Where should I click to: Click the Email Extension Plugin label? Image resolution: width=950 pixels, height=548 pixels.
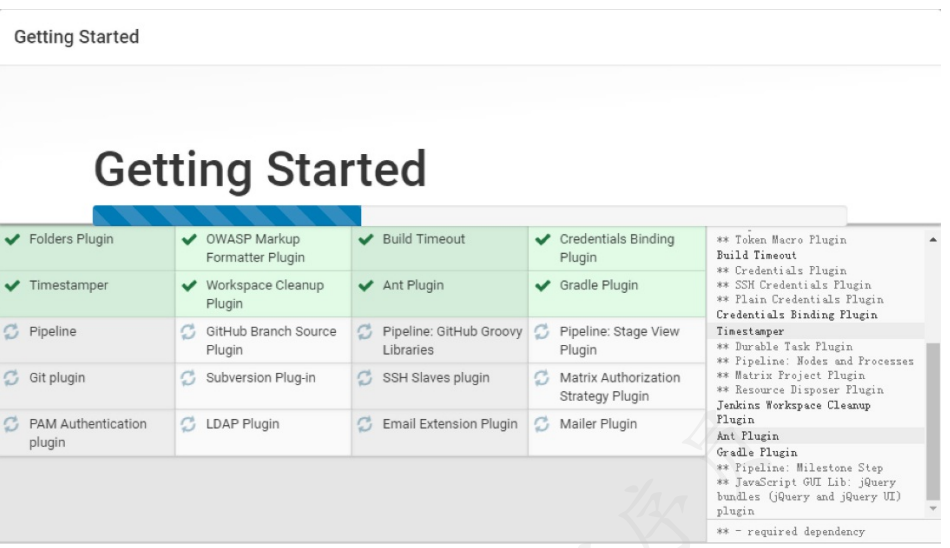click(450, 424)
